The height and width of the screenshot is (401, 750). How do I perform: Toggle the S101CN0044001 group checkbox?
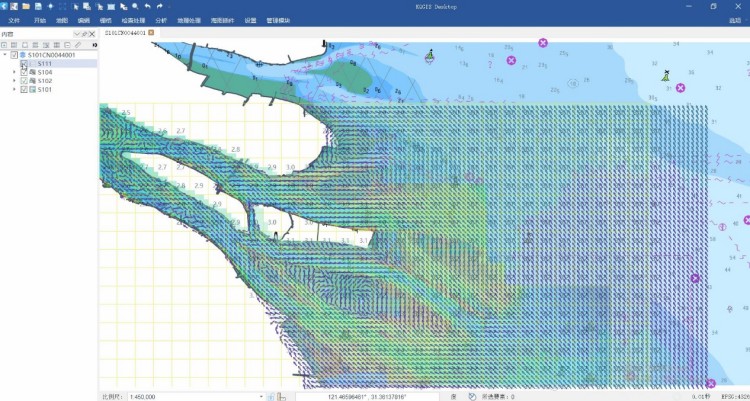click(14, 55)
